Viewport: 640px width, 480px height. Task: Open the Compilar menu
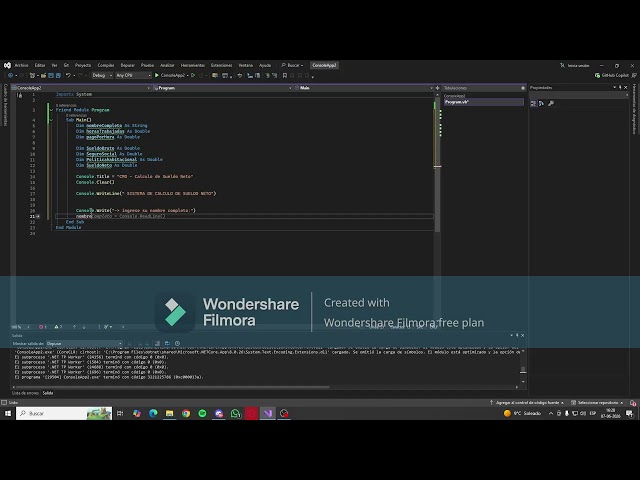pos(106,65)
